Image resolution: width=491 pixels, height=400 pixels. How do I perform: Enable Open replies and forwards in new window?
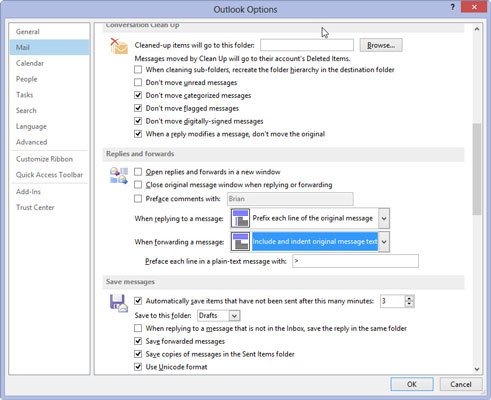point(138,172)
